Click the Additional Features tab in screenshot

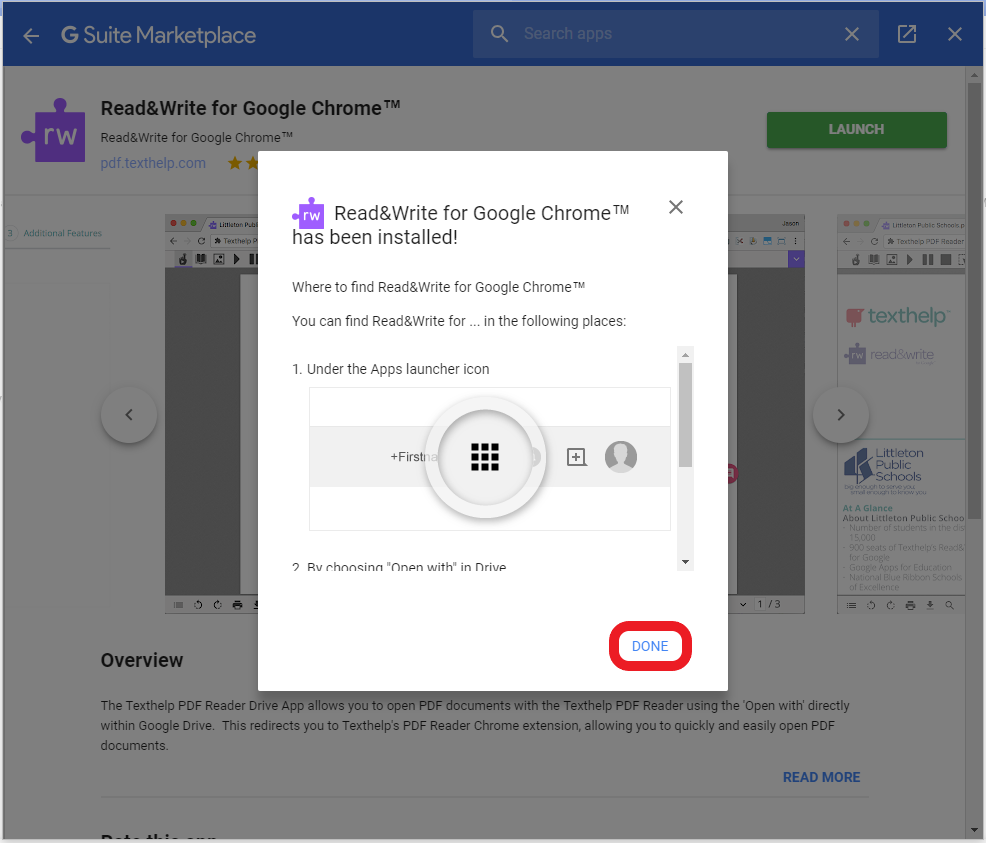click(62, 233)
